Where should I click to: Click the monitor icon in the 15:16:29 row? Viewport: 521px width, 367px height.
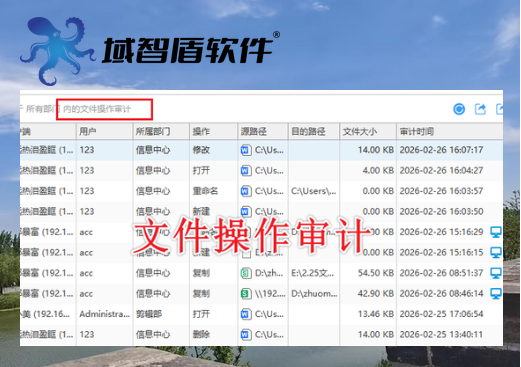click(x=496, y=232)
